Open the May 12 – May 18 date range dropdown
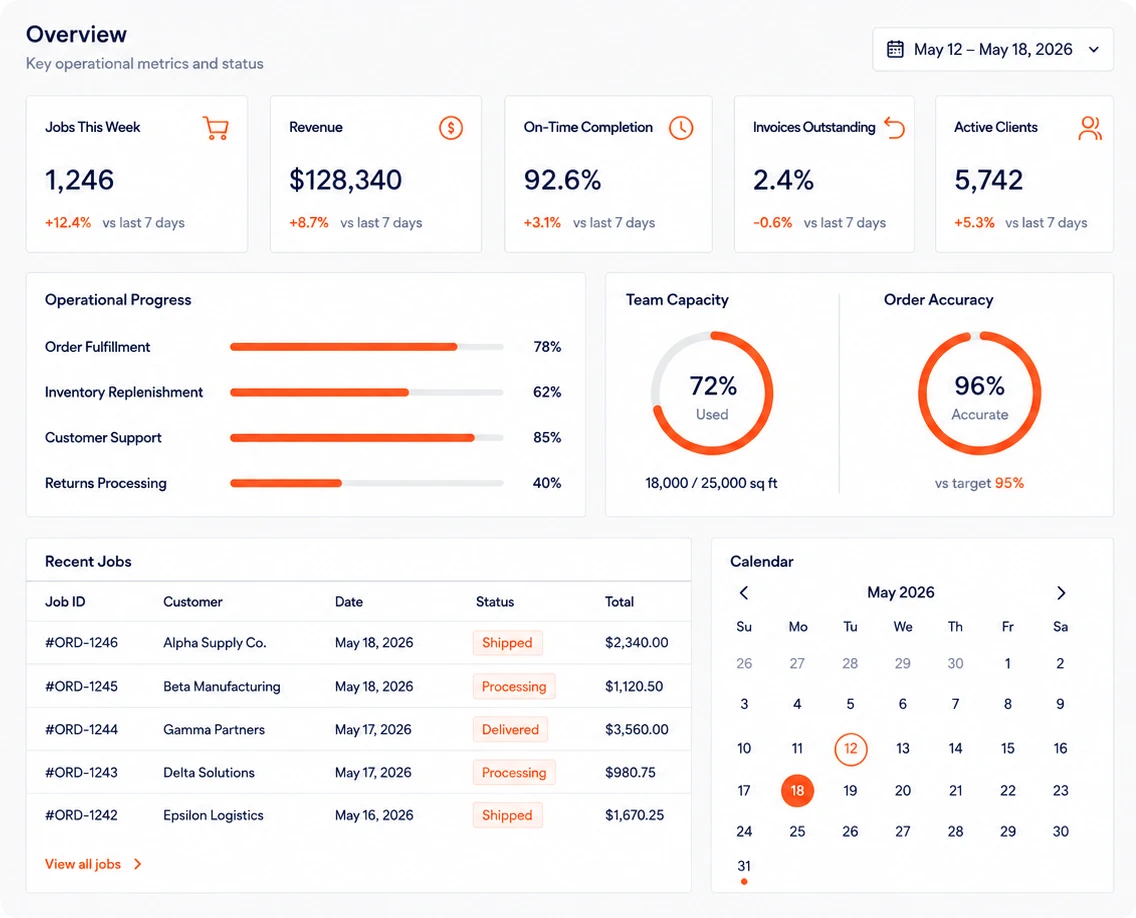1136x918 pixels. click(993, 49)
